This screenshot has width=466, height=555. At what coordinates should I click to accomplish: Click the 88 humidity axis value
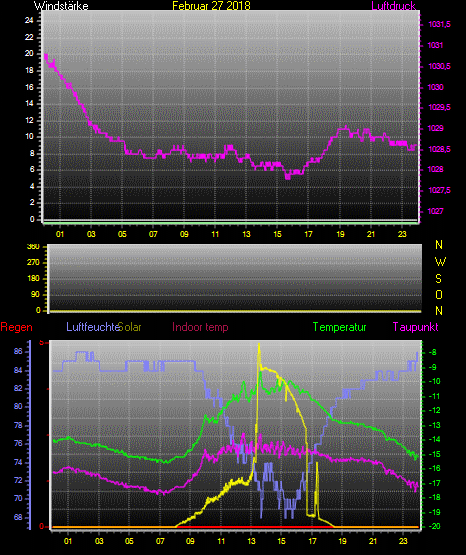pyautogui.click(x=18, y=351)
